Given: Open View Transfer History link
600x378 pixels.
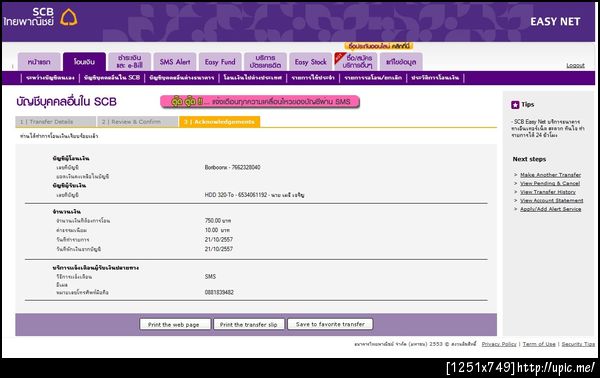Looking at the screenshot, I should tap(548, 192).
